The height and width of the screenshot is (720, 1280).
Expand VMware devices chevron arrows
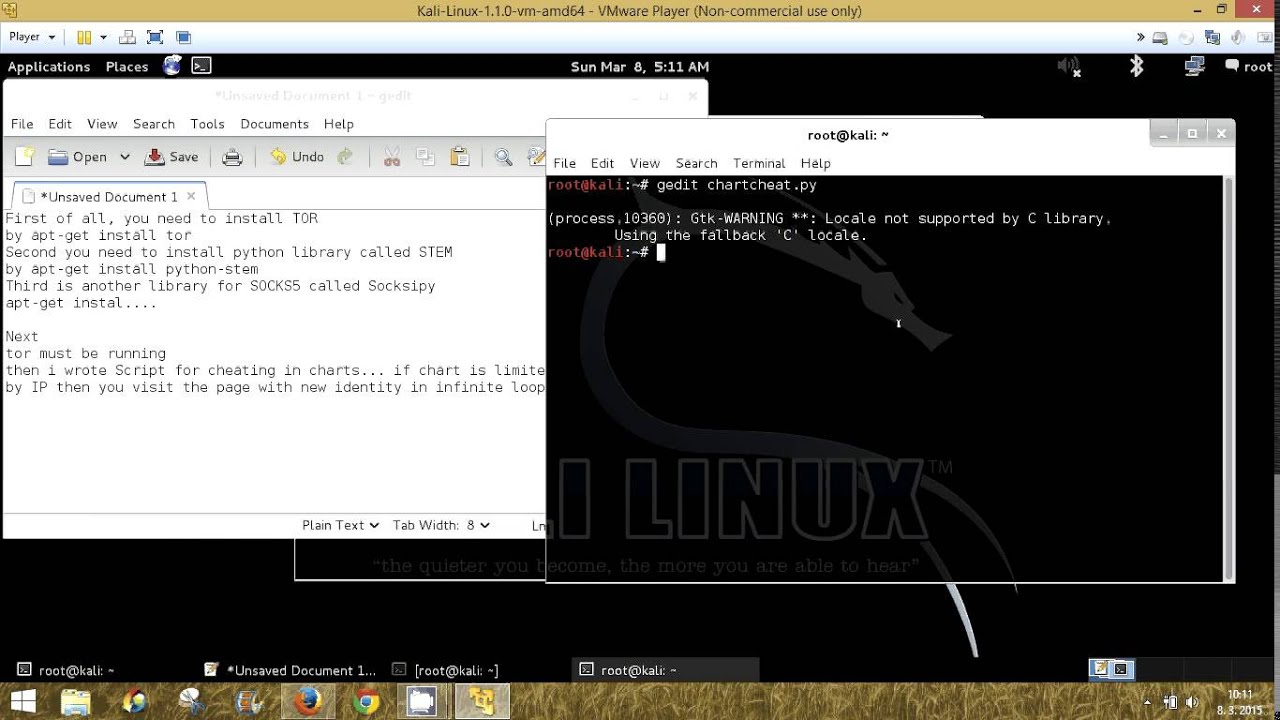click(1141, 37)
